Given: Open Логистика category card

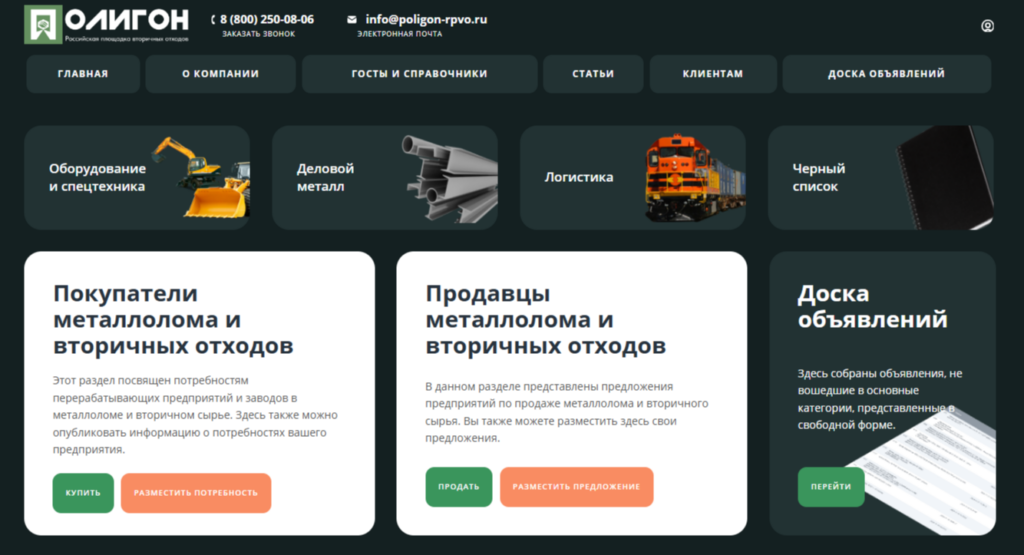Looking at the screenshot, I should click(x=633, y=178).
